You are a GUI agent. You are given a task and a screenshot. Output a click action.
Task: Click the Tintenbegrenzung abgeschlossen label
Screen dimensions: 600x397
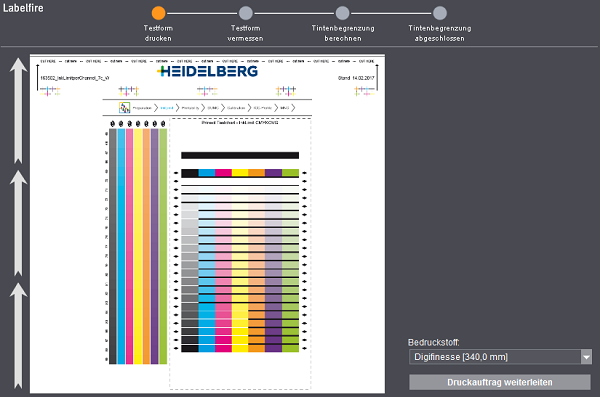[440, 33]
